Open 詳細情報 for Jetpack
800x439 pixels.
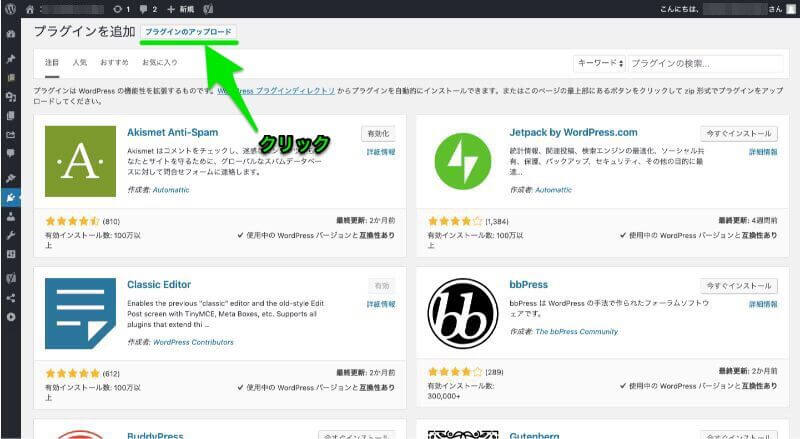763,152
